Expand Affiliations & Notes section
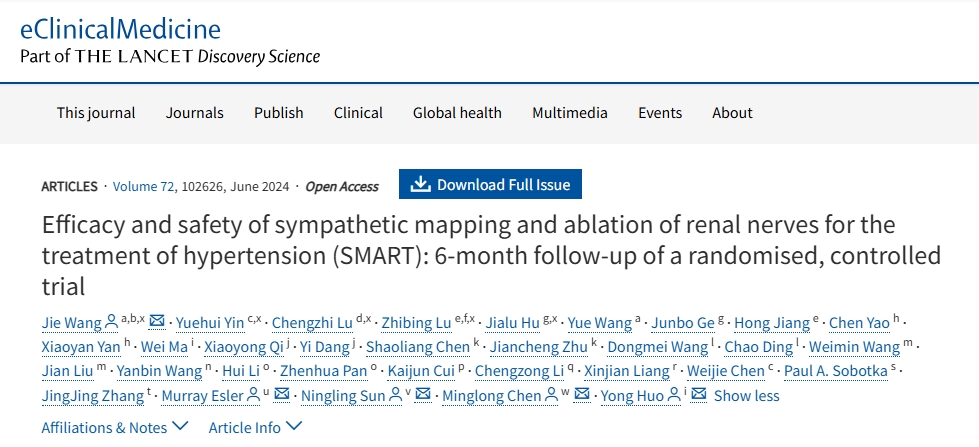The image size is (979, 447). [114, 427]
